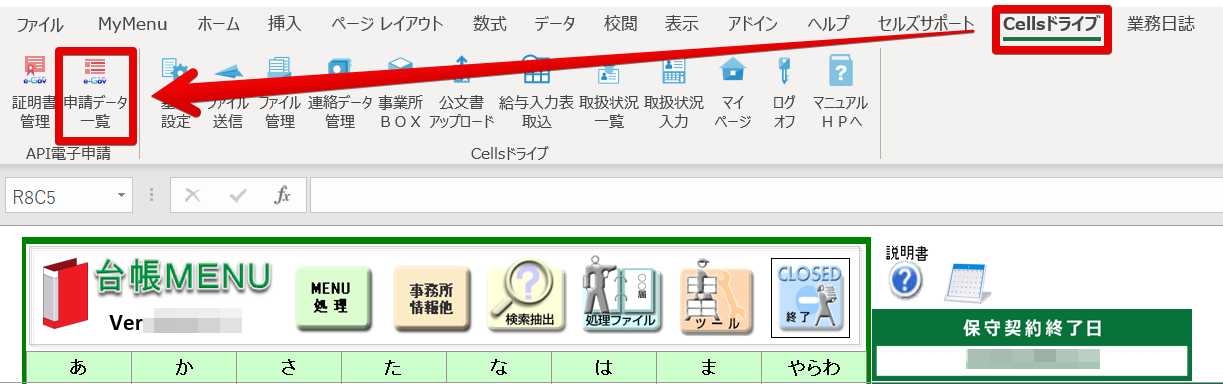The height and width of the screenshot is (384, 1223).
Task: Switch to the データ tab
Action: point(555,24)
